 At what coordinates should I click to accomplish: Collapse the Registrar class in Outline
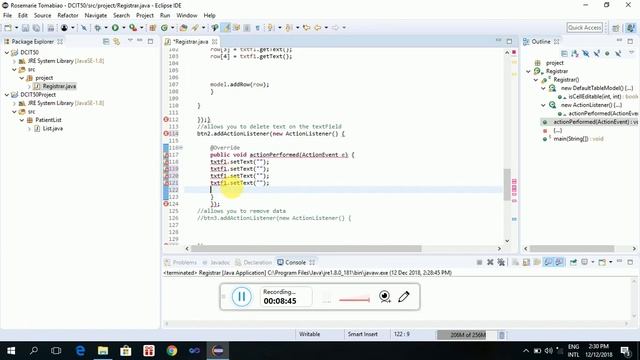coord(529,71)
